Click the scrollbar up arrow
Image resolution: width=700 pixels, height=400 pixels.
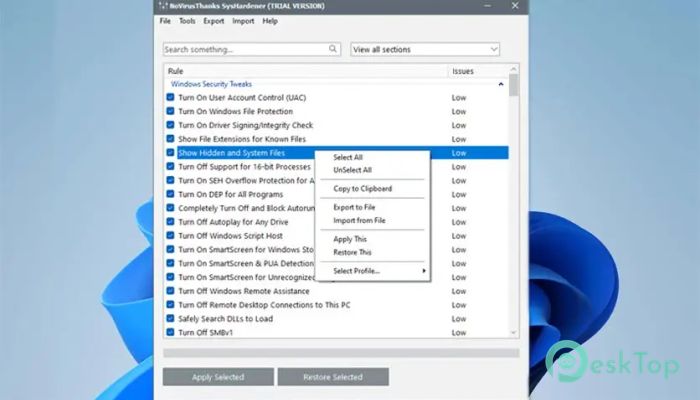tap(513, 69)
